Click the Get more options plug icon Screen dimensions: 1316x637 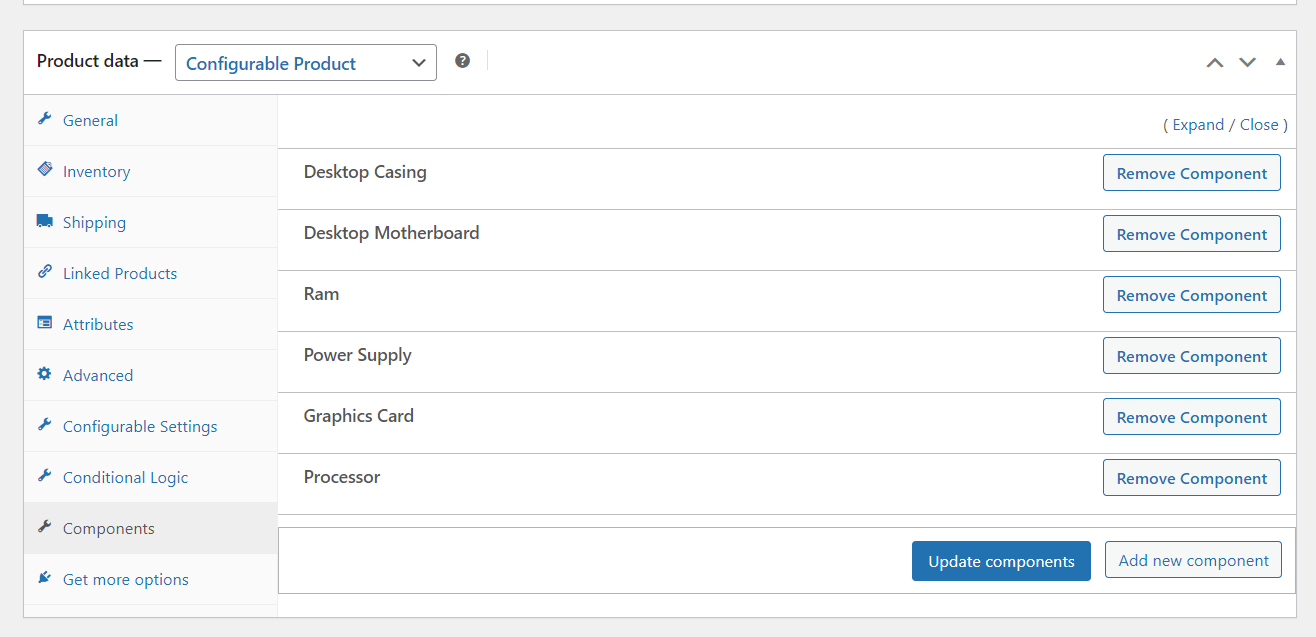[x=44, y=578]
